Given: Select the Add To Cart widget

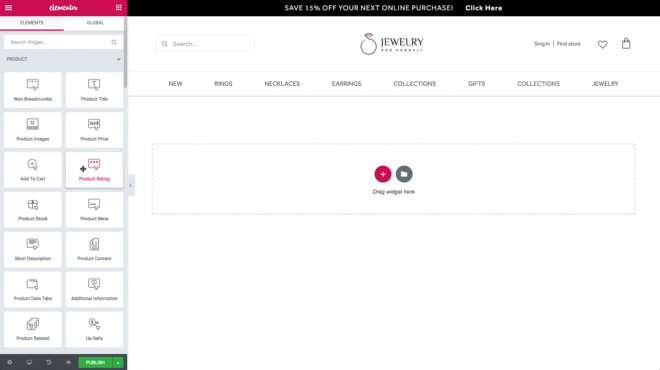Looking at the screenshot, I should coord(33,170).
